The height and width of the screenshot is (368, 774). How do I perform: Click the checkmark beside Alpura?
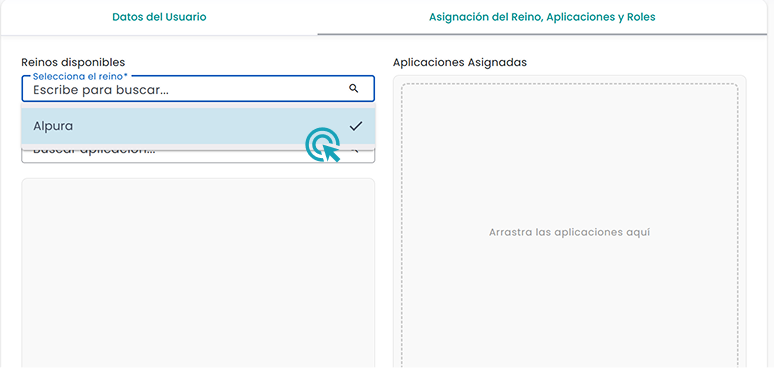click(x=355, y=126)
